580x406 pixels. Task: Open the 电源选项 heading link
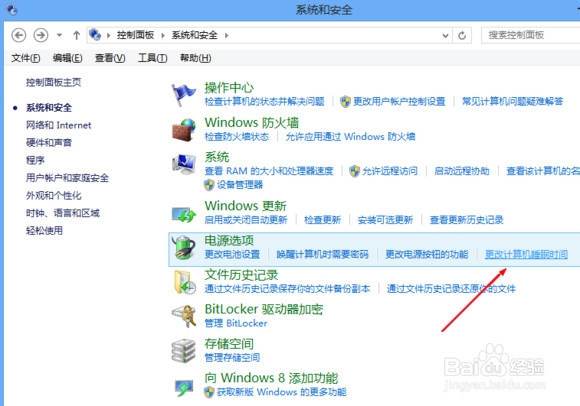coord(229,240)
